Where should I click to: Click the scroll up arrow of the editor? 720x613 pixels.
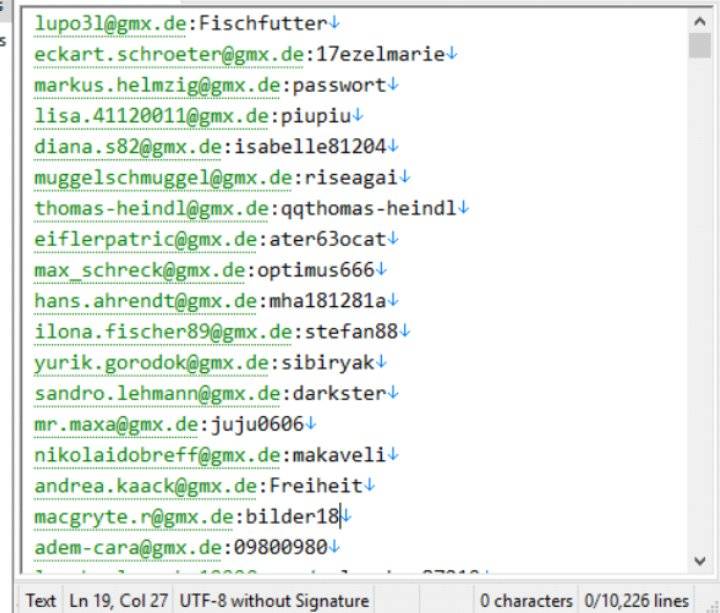click(x=700, y=22)
